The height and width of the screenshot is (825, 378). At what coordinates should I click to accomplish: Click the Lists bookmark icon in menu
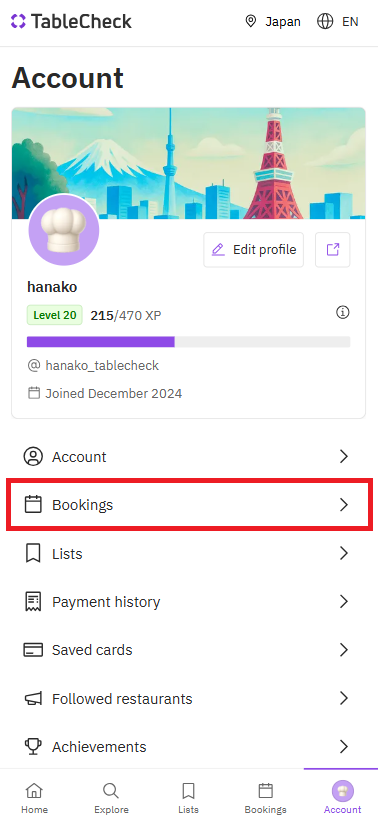tap(33, 554)
